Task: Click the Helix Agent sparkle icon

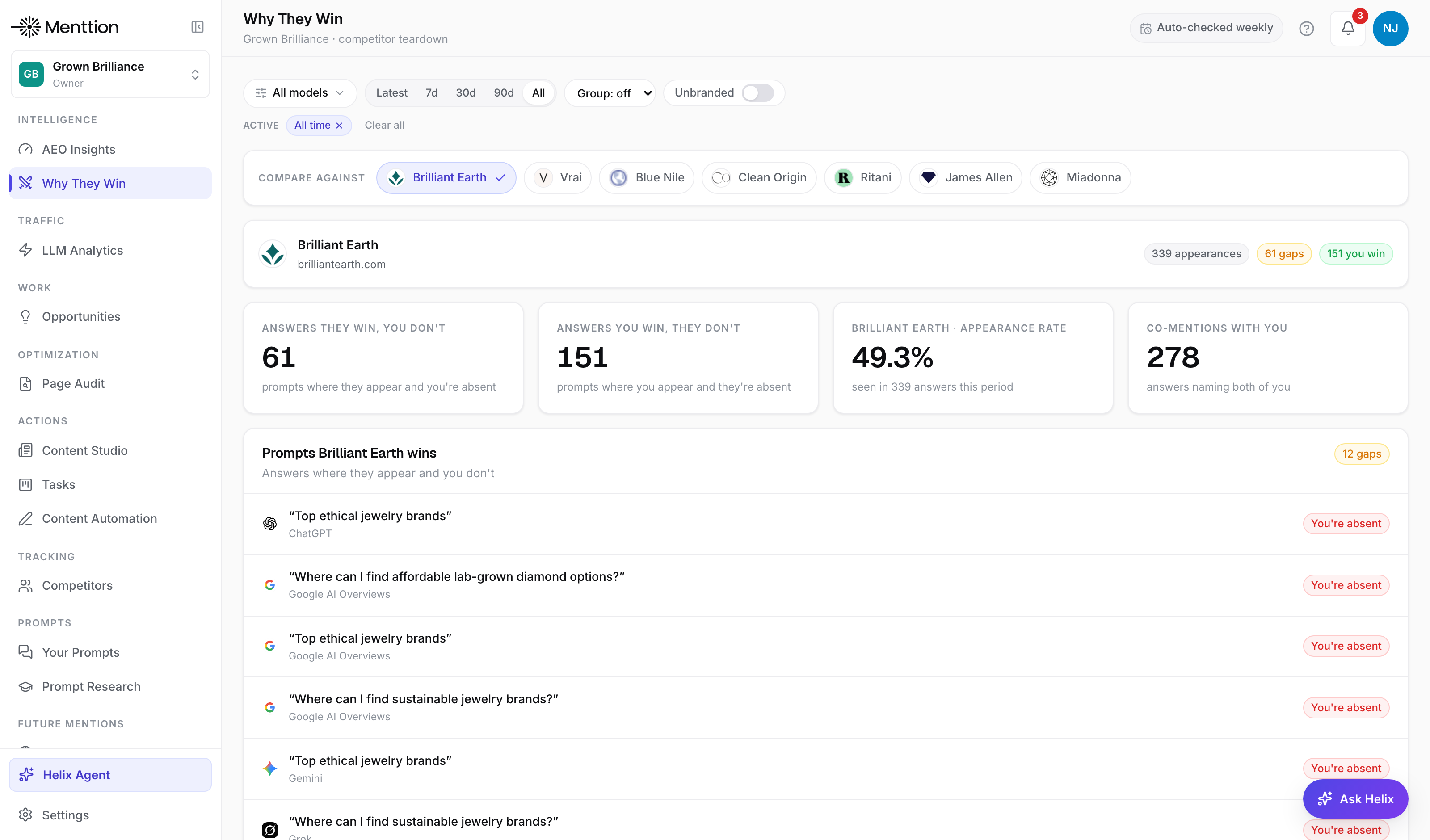Action: tap(26, 774)
